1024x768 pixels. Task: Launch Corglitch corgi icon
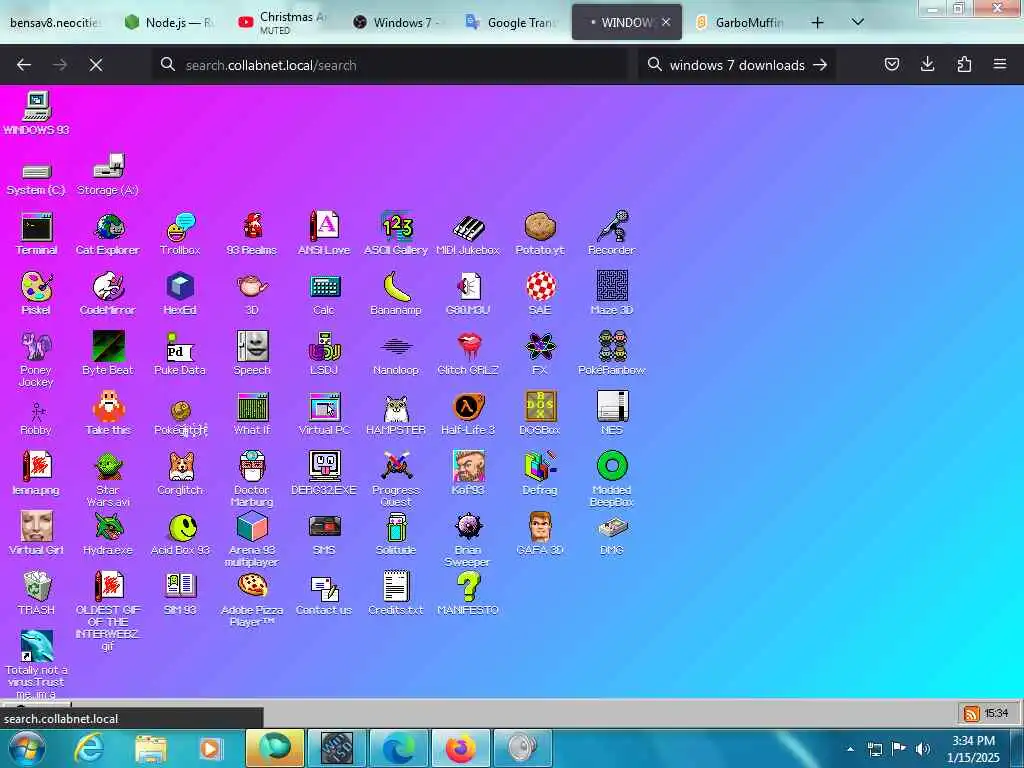click(x=180, y=473)
